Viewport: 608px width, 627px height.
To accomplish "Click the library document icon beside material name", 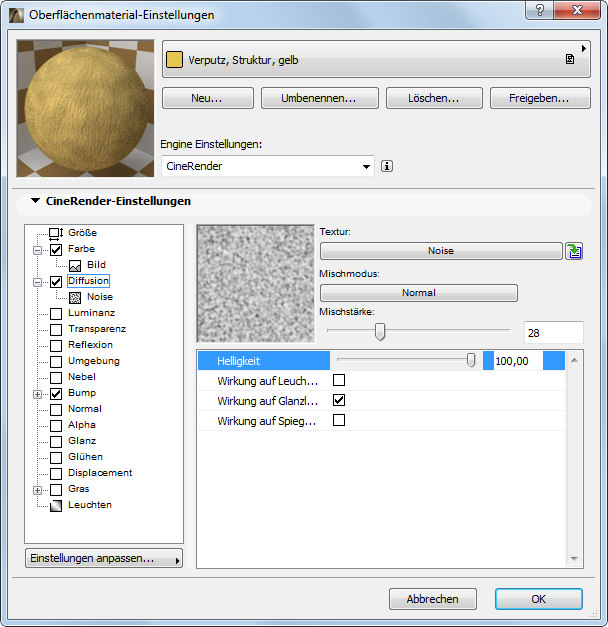I will coord(570,60).
